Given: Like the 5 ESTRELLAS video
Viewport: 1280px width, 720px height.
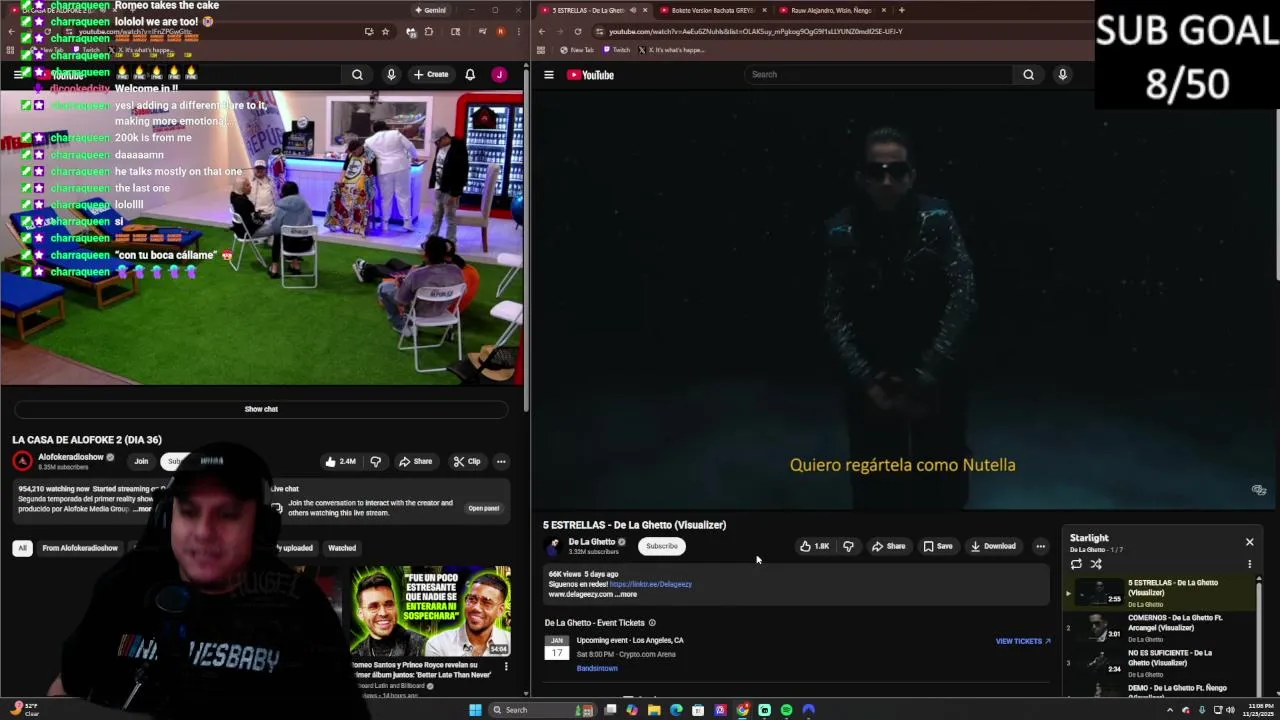Looking at the screenshot, I should 814,546.
